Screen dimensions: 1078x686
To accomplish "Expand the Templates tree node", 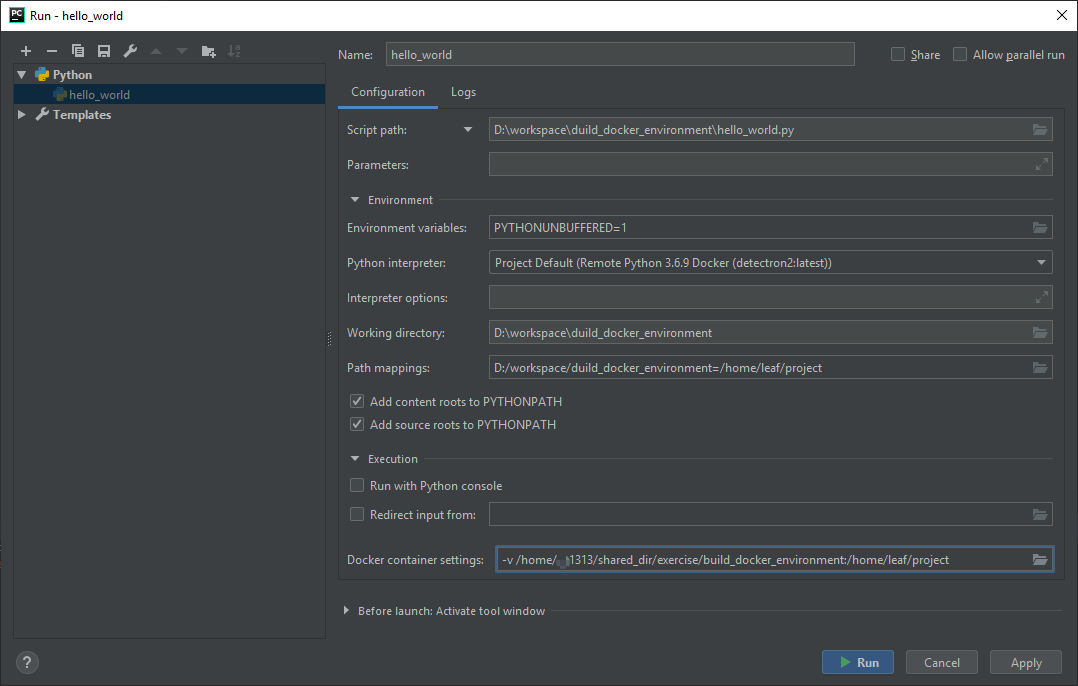I will pos(20,114).
